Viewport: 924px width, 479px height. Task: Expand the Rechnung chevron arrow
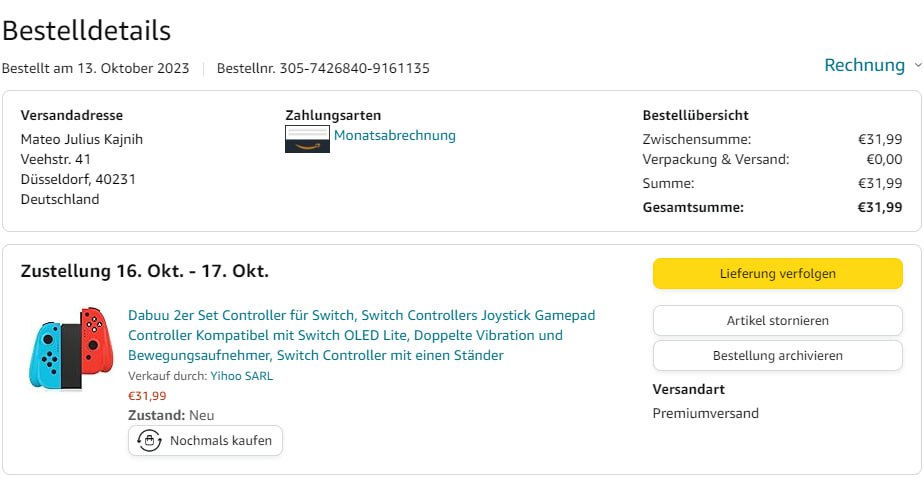point(917,66)
